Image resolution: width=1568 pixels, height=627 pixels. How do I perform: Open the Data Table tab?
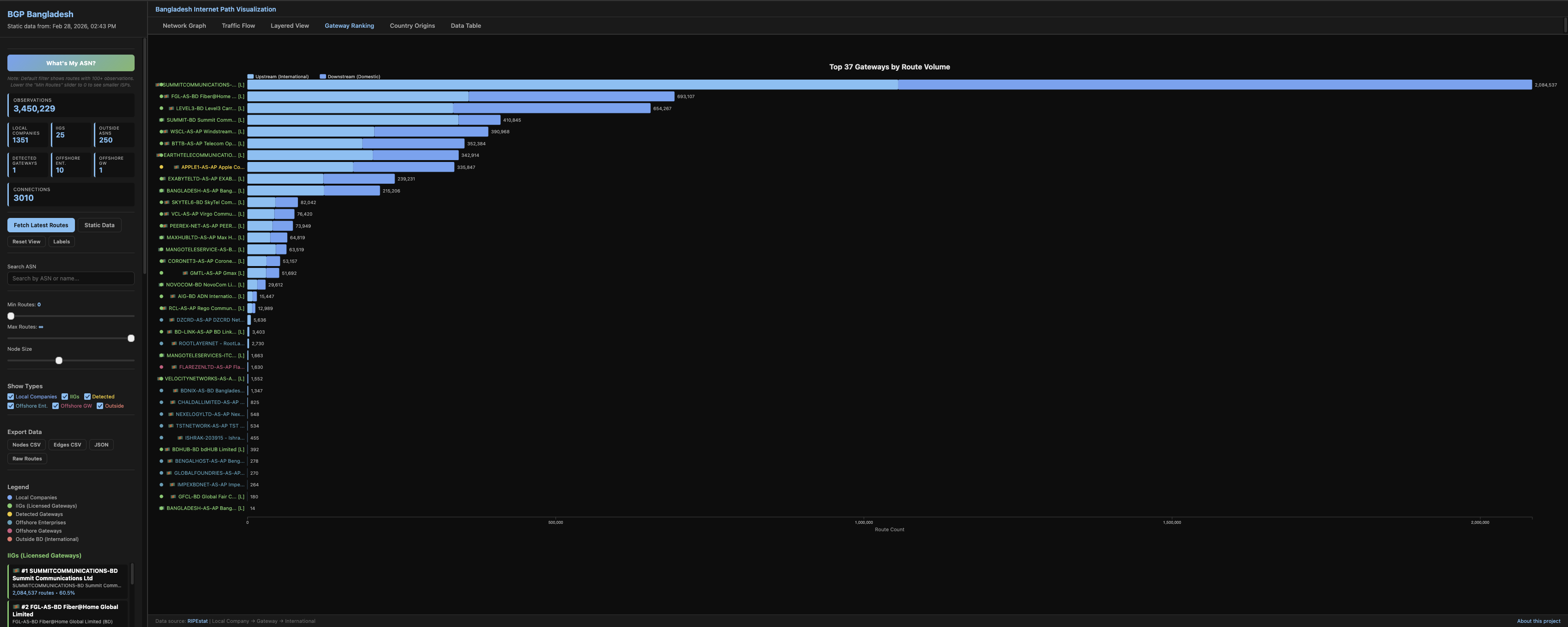[465, 25]
